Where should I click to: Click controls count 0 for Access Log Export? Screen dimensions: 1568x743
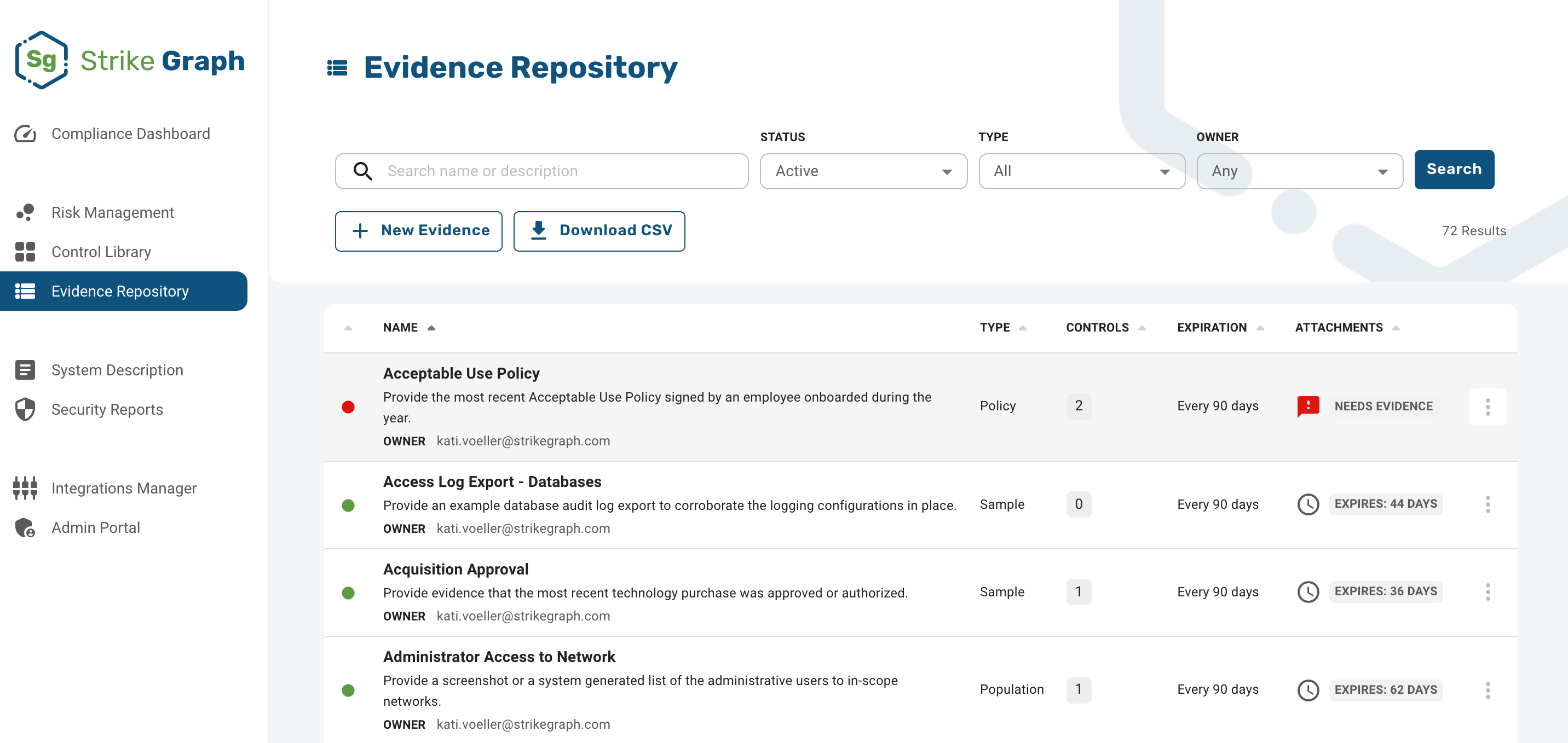click(x=1079, y=504)
